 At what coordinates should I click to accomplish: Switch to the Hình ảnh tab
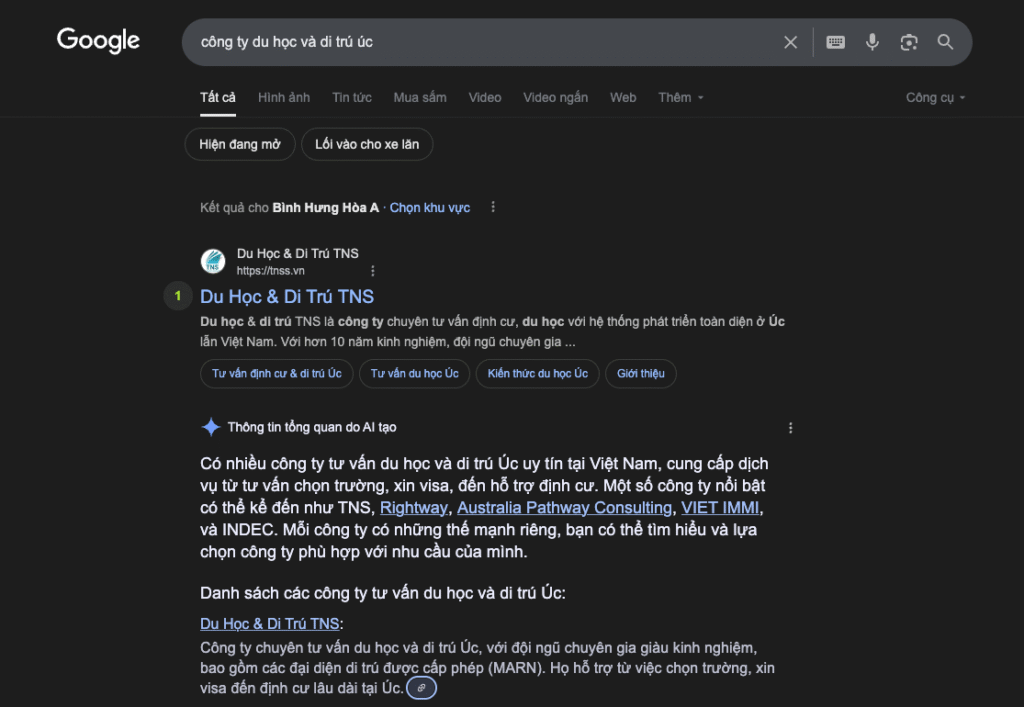[283, 98]
